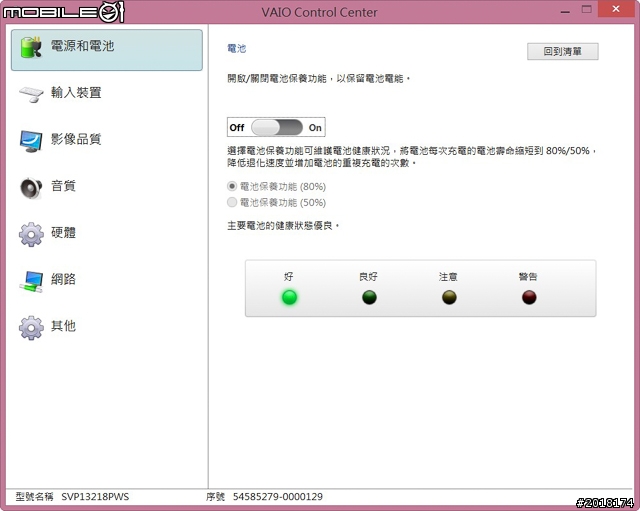The image size is (640, 511).
Task: Click the speaker icon for 音質
Action: [x=31, y=188]
